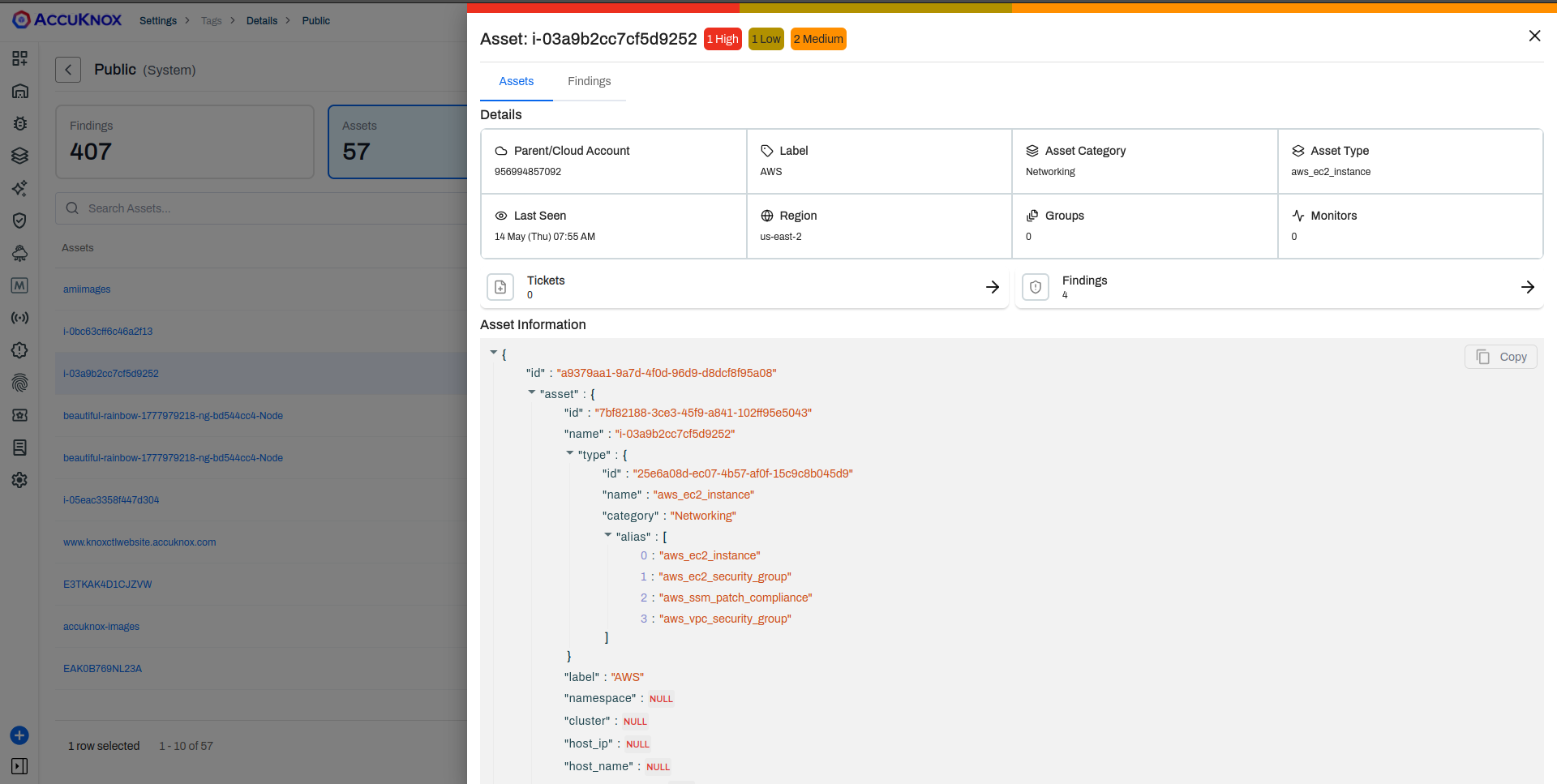Open the camera-like collectors icon in sidebar
Viewport: 1557px width, 784px height.
[20, 415]
